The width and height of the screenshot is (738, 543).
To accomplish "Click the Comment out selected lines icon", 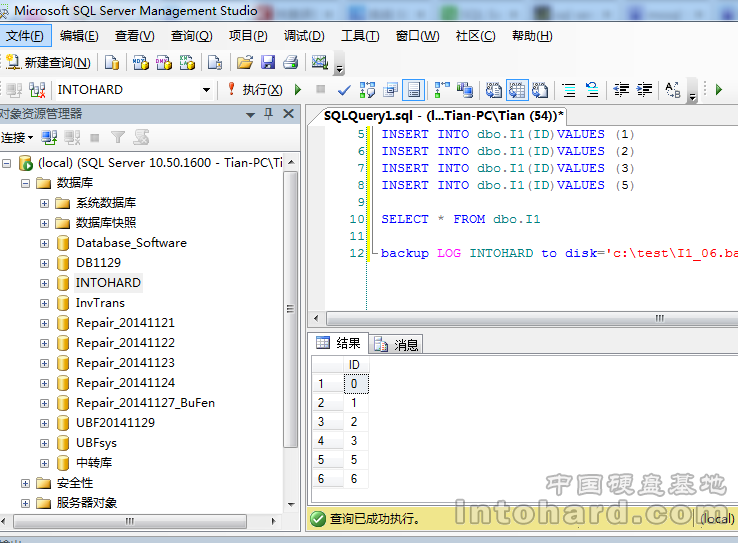I will click(568, 89).
